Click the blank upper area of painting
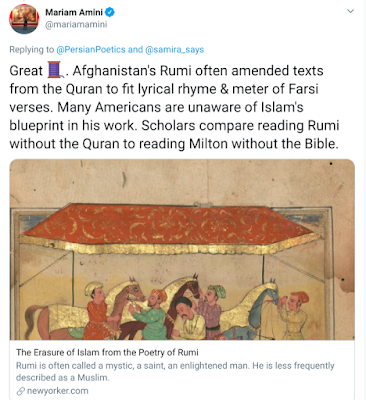 [182, 180]
